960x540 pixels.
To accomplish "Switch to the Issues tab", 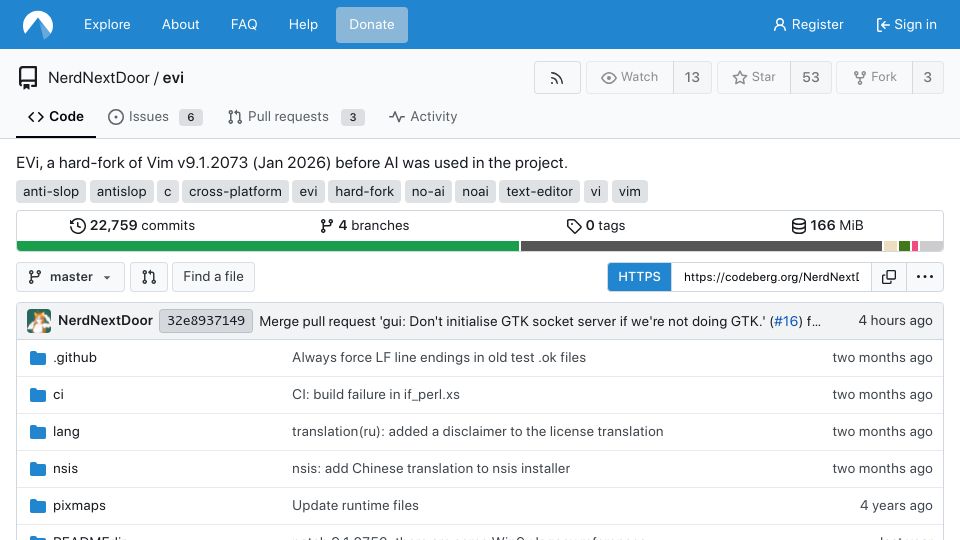I will click(155, 117).
